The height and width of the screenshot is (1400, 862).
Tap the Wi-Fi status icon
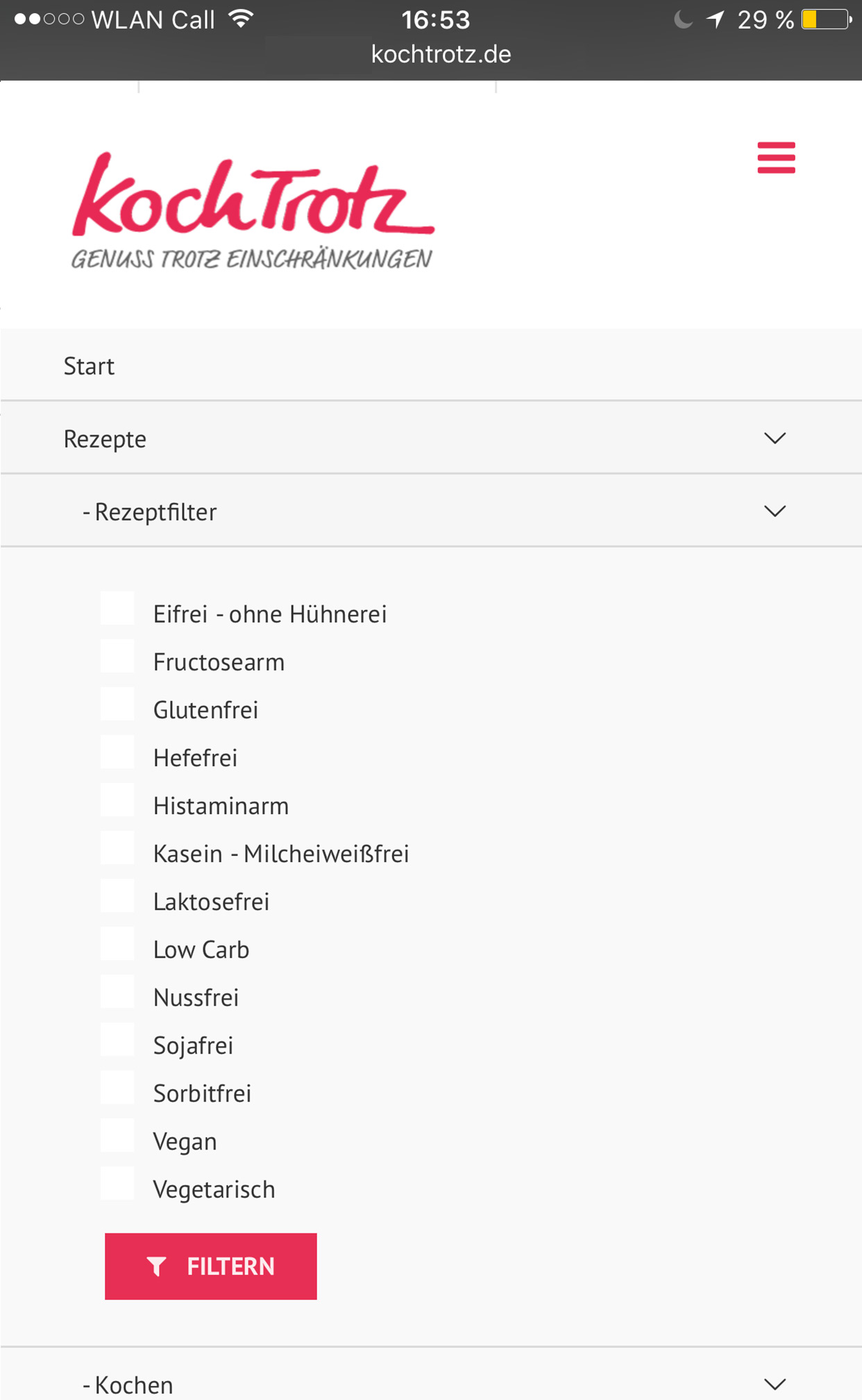(241, 19)
